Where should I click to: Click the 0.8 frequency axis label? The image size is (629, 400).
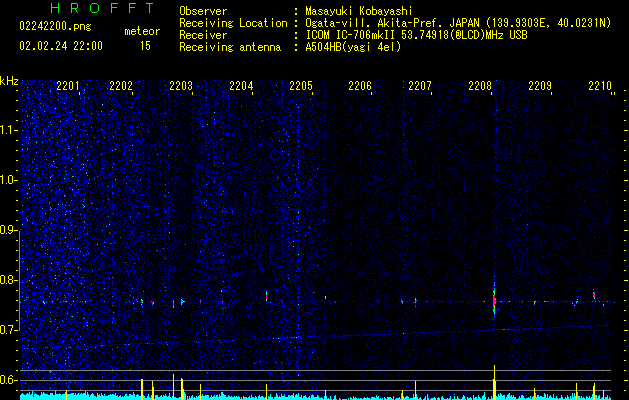click(9, 280)
